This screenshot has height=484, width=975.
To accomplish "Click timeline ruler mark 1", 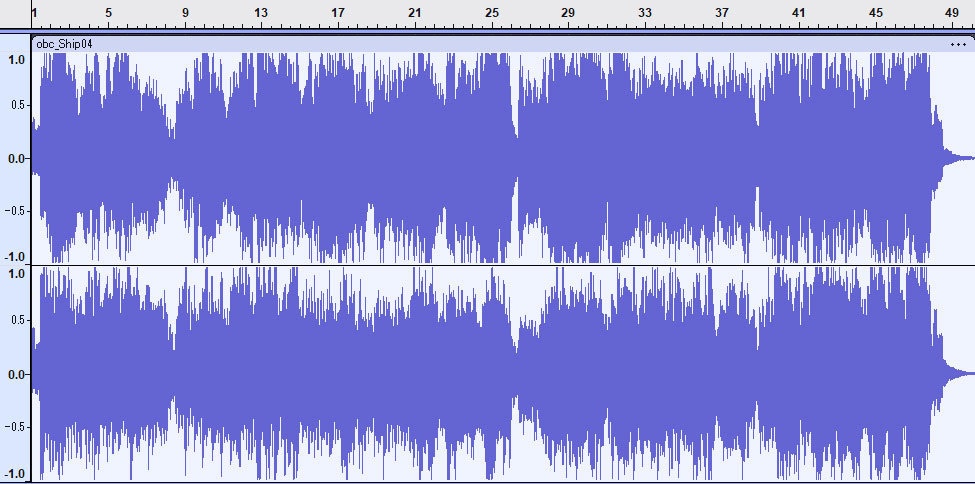I will pyautogui.click(x=34, y=12).
